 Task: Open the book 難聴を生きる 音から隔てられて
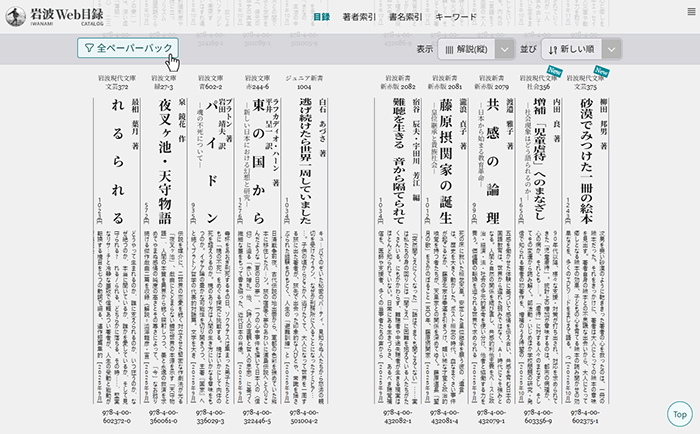click(399, 161)
